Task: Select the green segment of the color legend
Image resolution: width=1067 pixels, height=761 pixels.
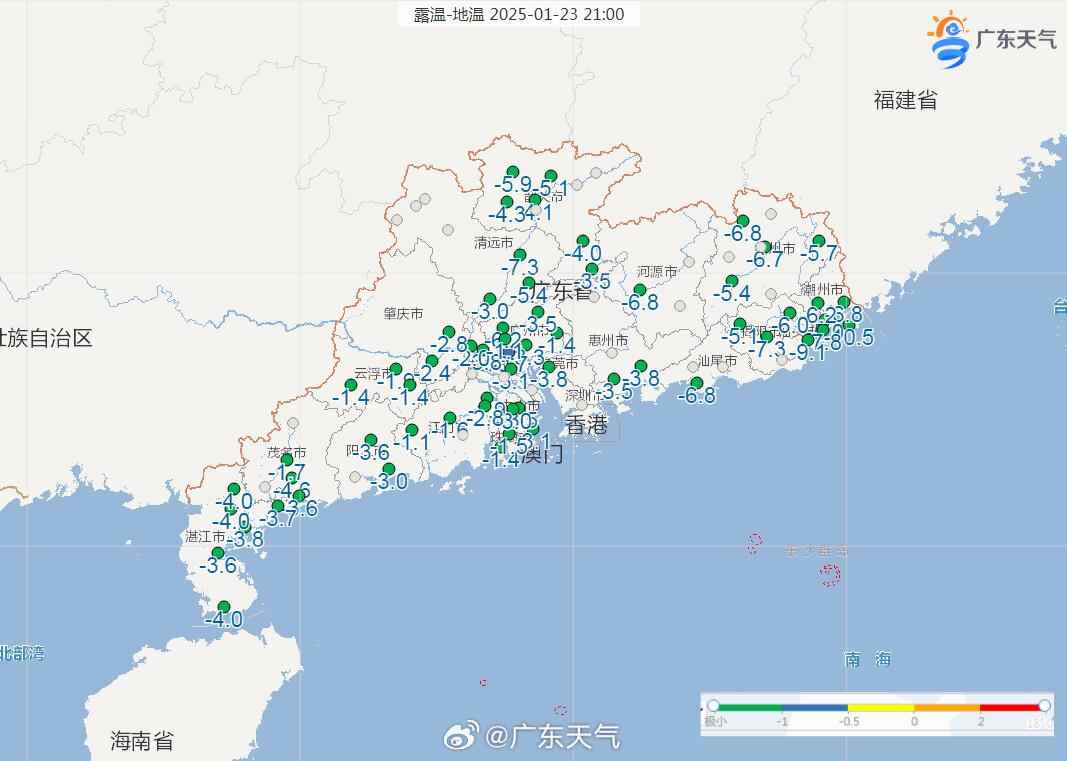Action: coord(750,707)
